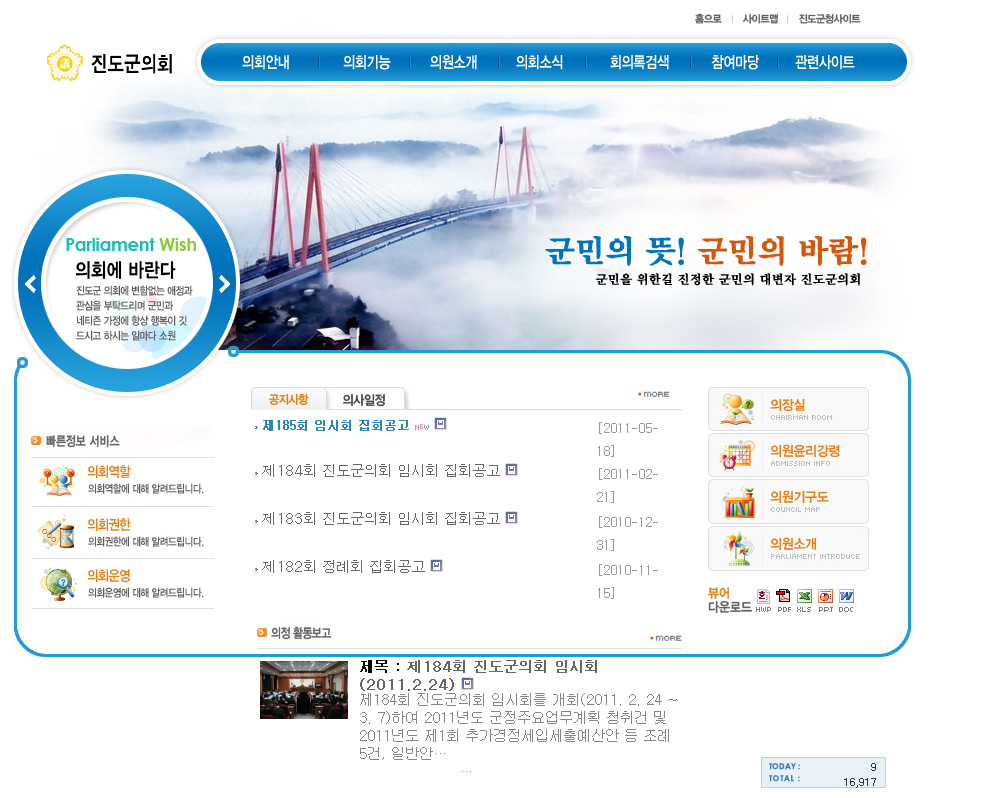Click the PDF viewer download icon
This screenshot has width=993, height=798.
(784, 596)
